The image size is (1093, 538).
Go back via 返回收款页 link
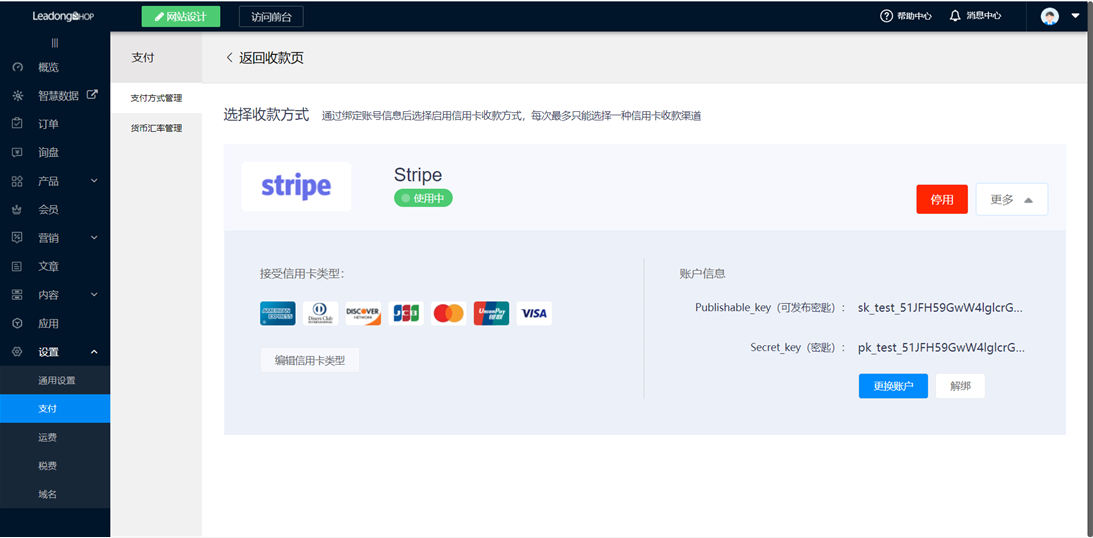pyautogui.click(x=264, y=58)
